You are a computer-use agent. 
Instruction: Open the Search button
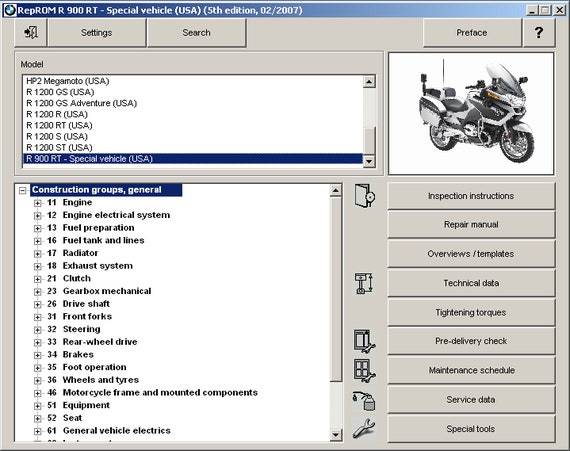coord(196,33)
